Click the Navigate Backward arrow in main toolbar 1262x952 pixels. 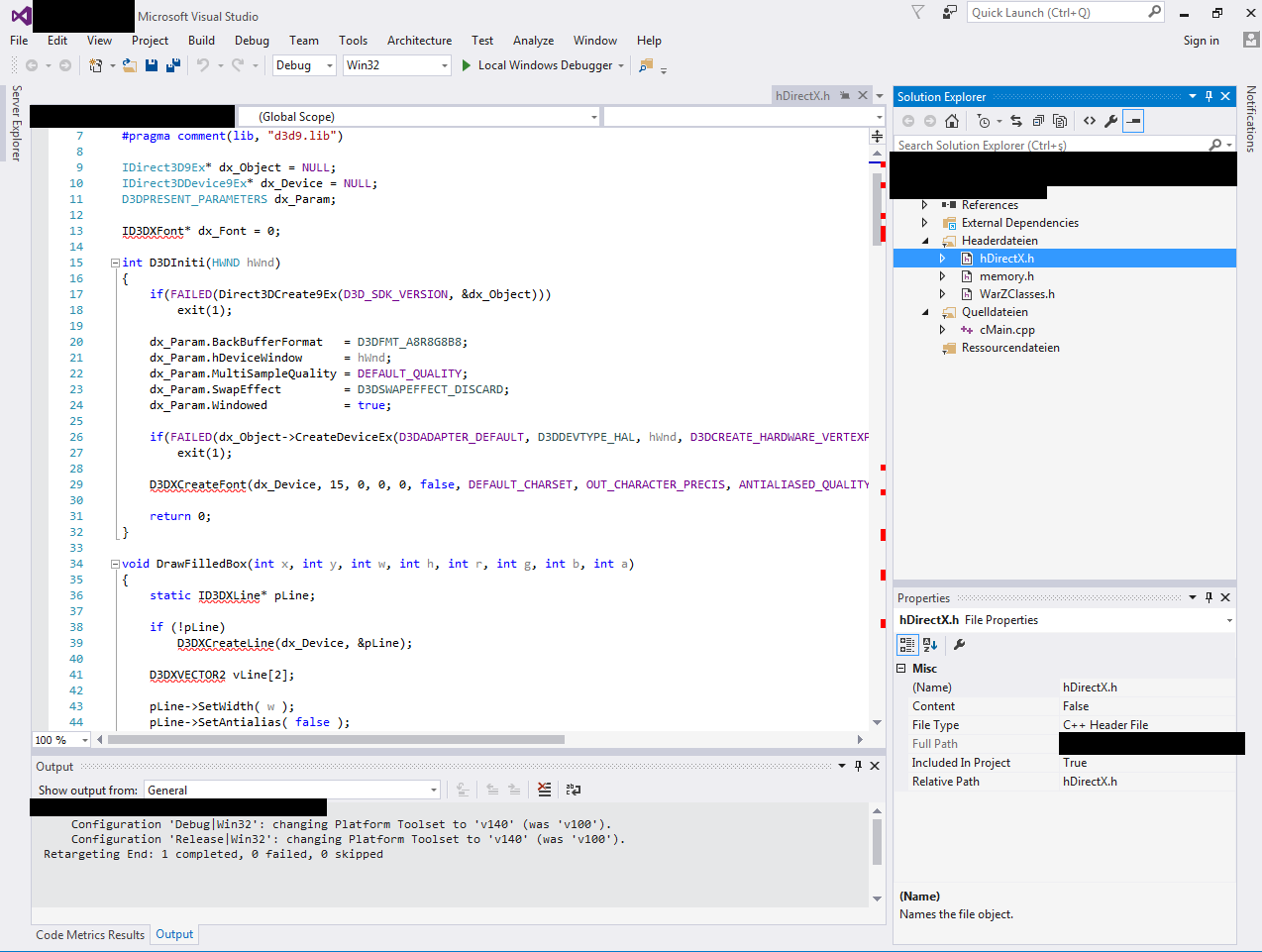pos(32,65)
